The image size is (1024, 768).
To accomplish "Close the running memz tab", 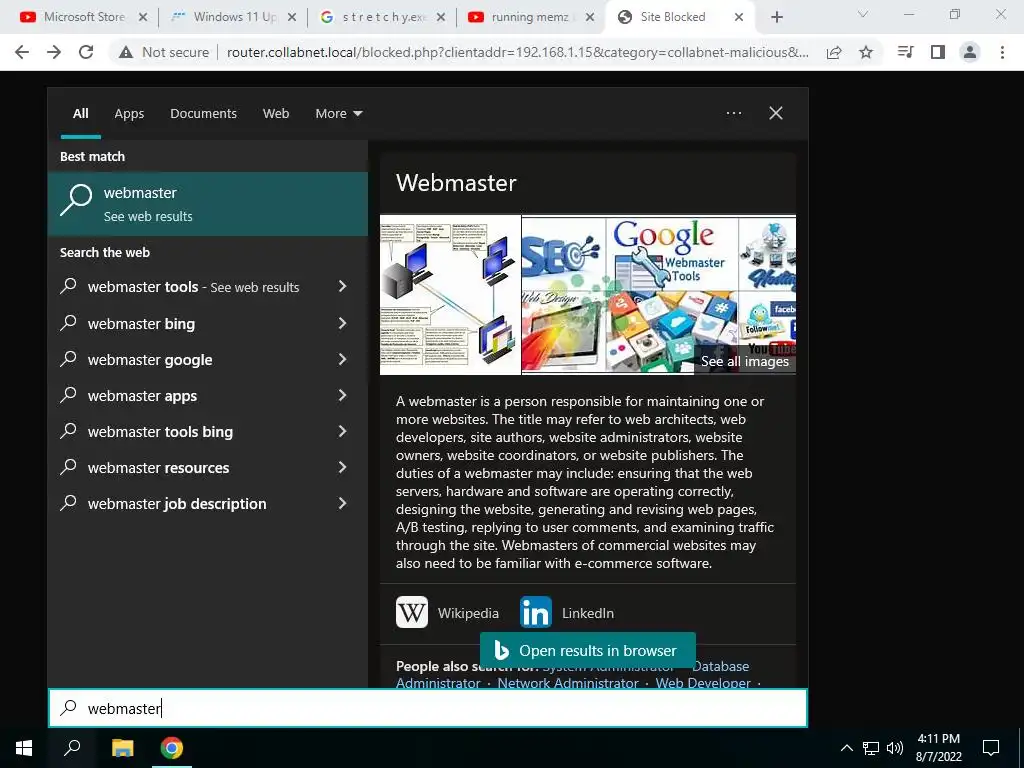I will point(590,17).
